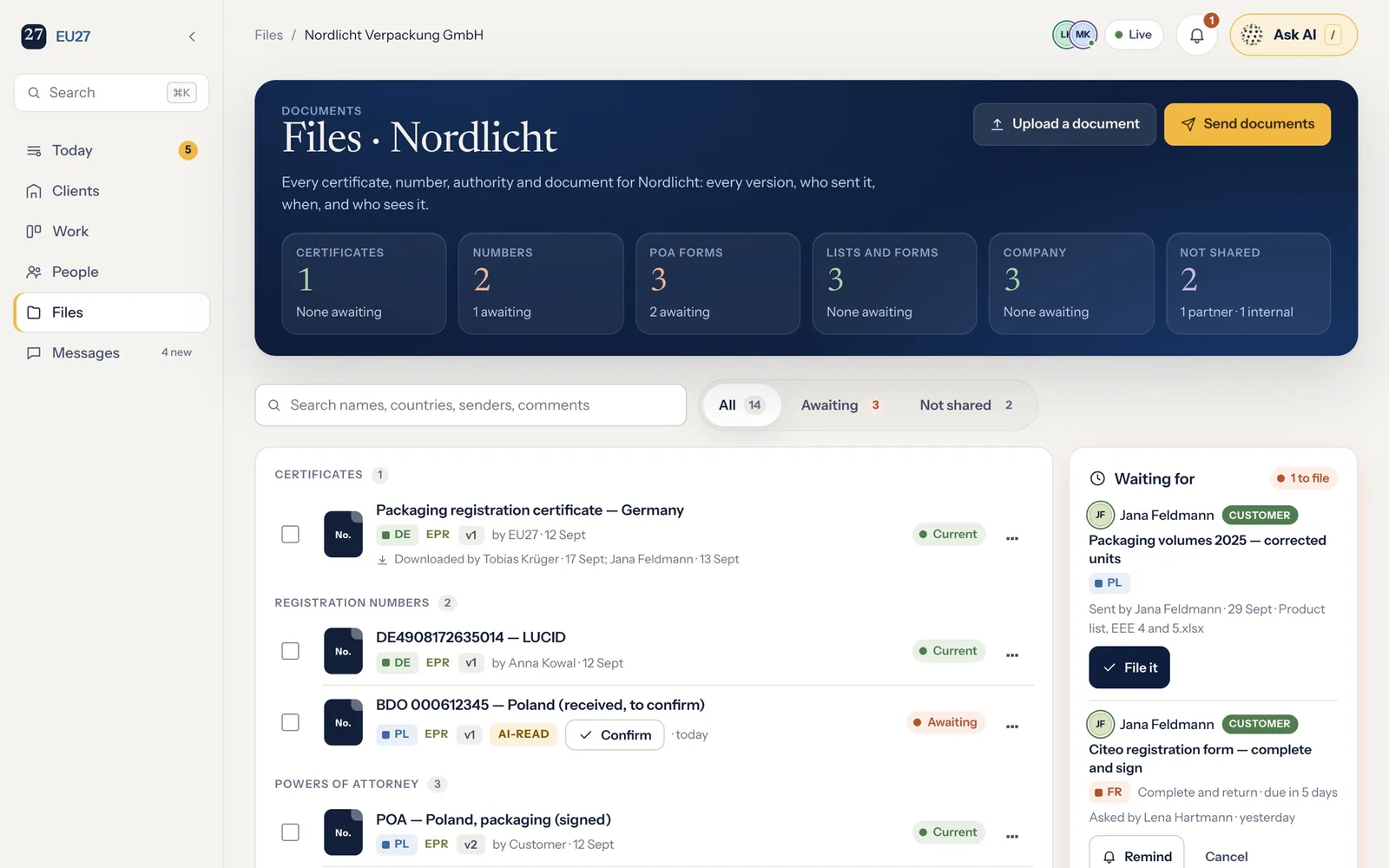Focus the document search field
Image resolution: width=1389 pixels, height=868 pixels.
coord(471,405)
